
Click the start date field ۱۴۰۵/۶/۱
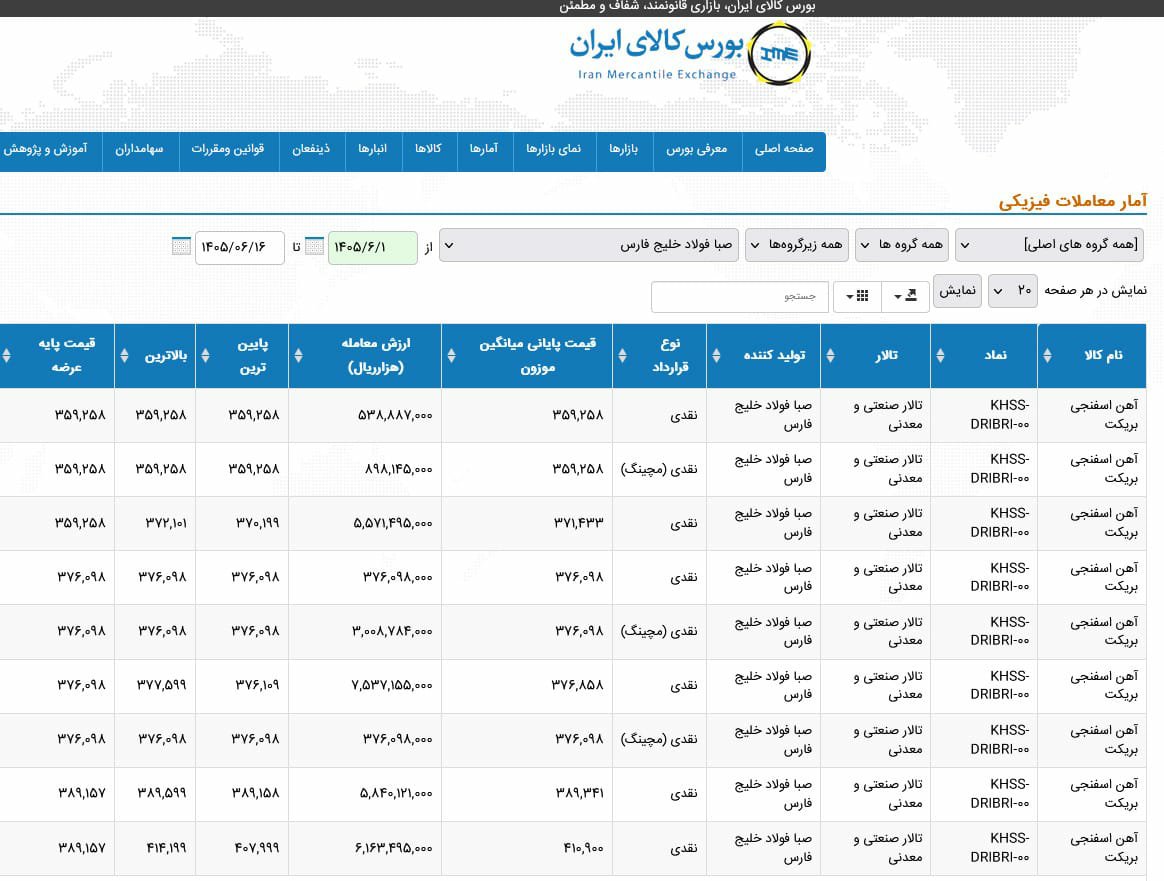(373, 247)
